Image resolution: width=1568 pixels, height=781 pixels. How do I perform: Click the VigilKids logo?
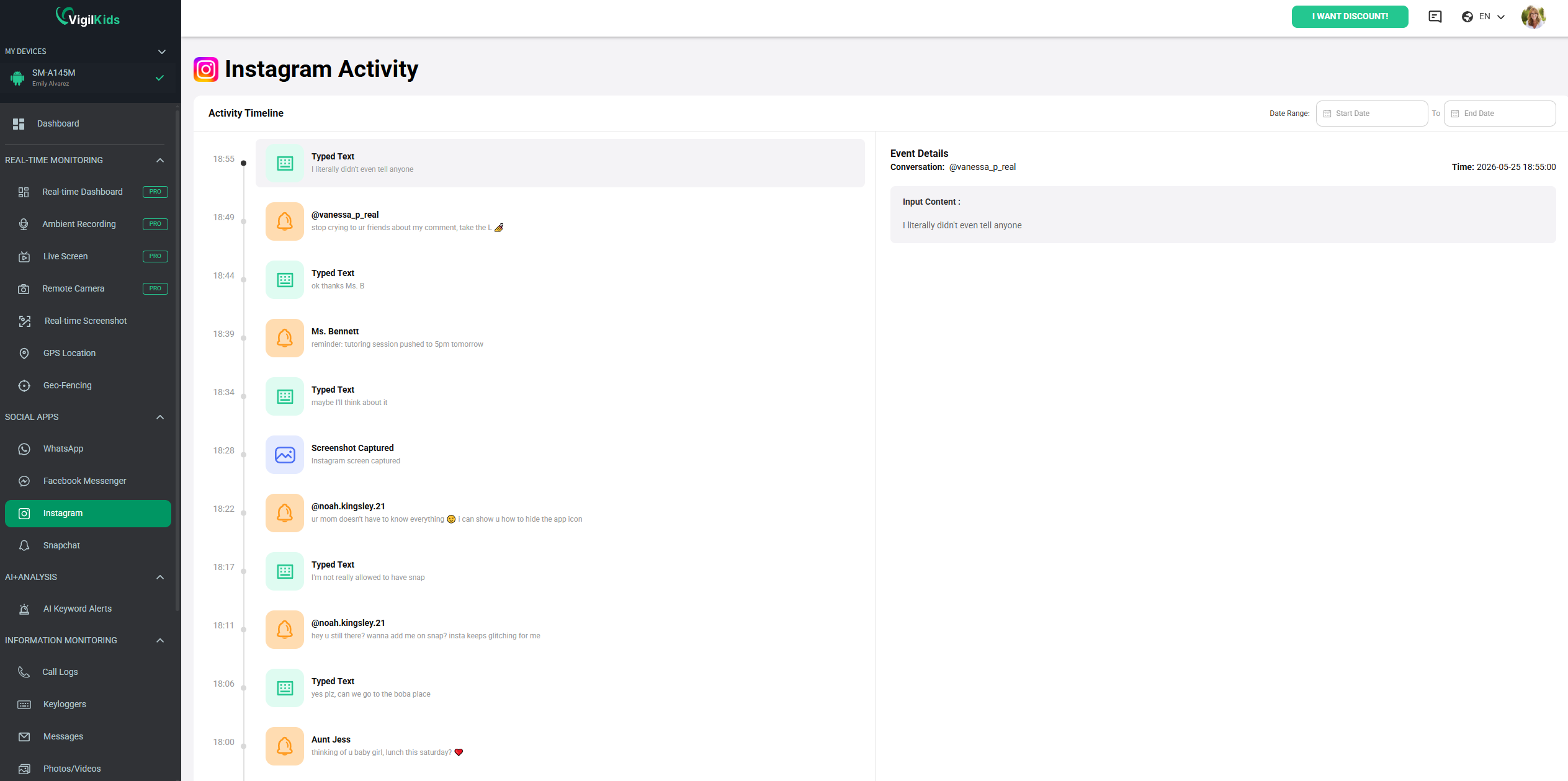(87, 17)
